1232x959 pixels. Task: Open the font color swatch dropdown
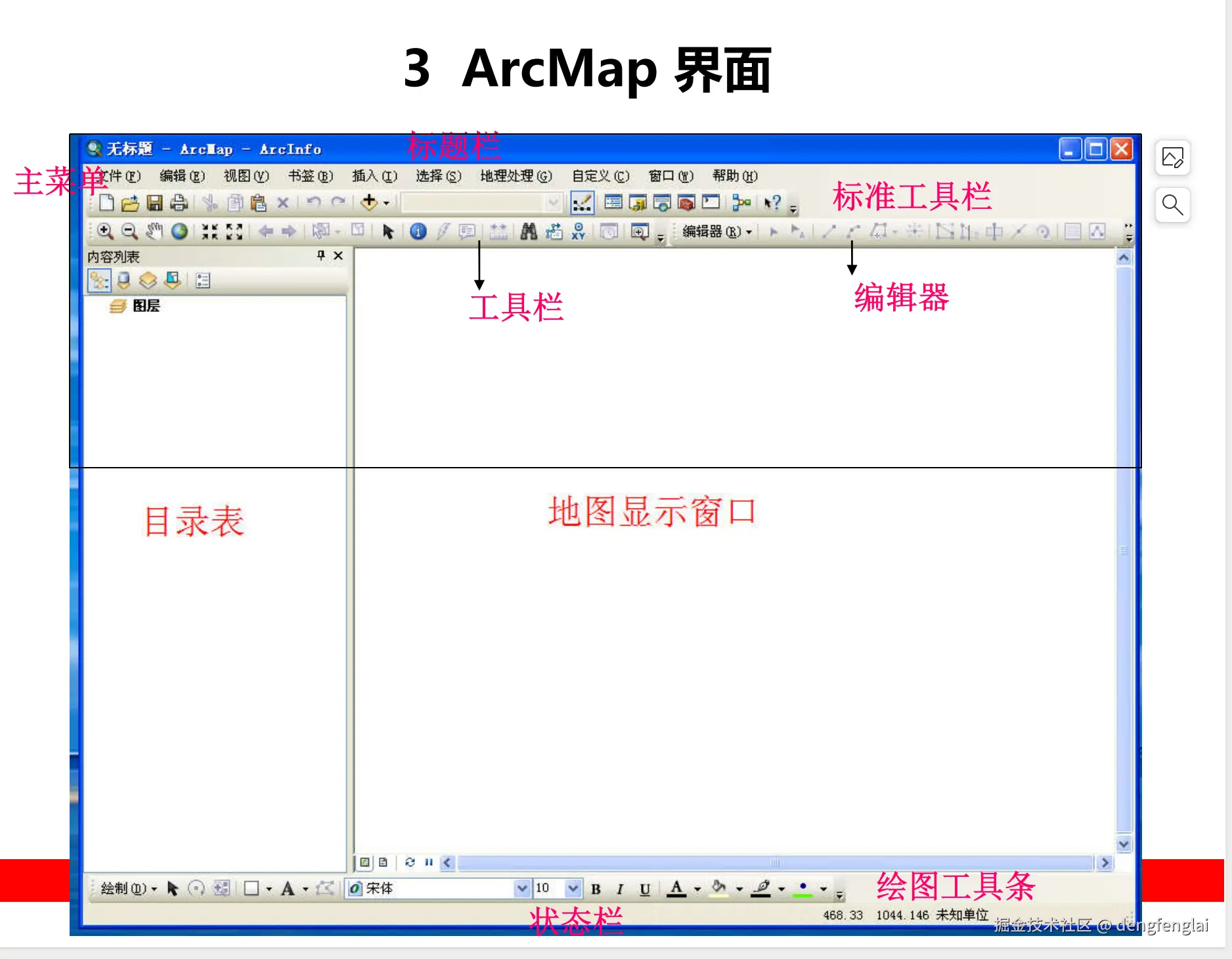click(697, 888)
